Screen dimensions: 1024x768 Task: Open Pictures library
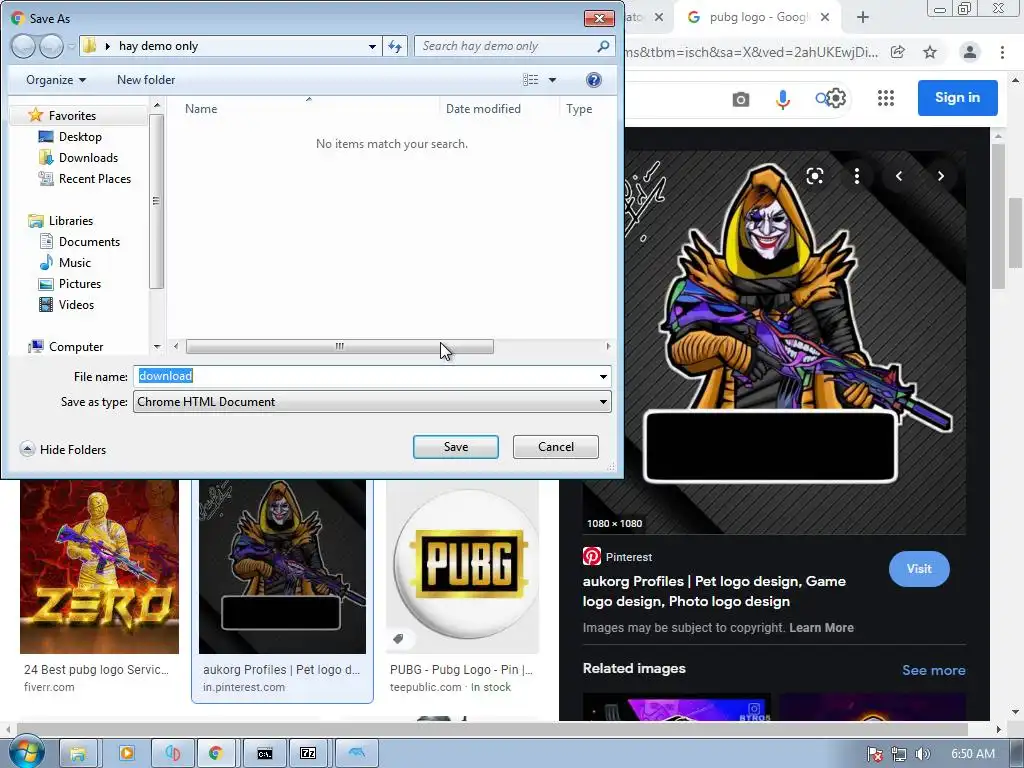80,283
